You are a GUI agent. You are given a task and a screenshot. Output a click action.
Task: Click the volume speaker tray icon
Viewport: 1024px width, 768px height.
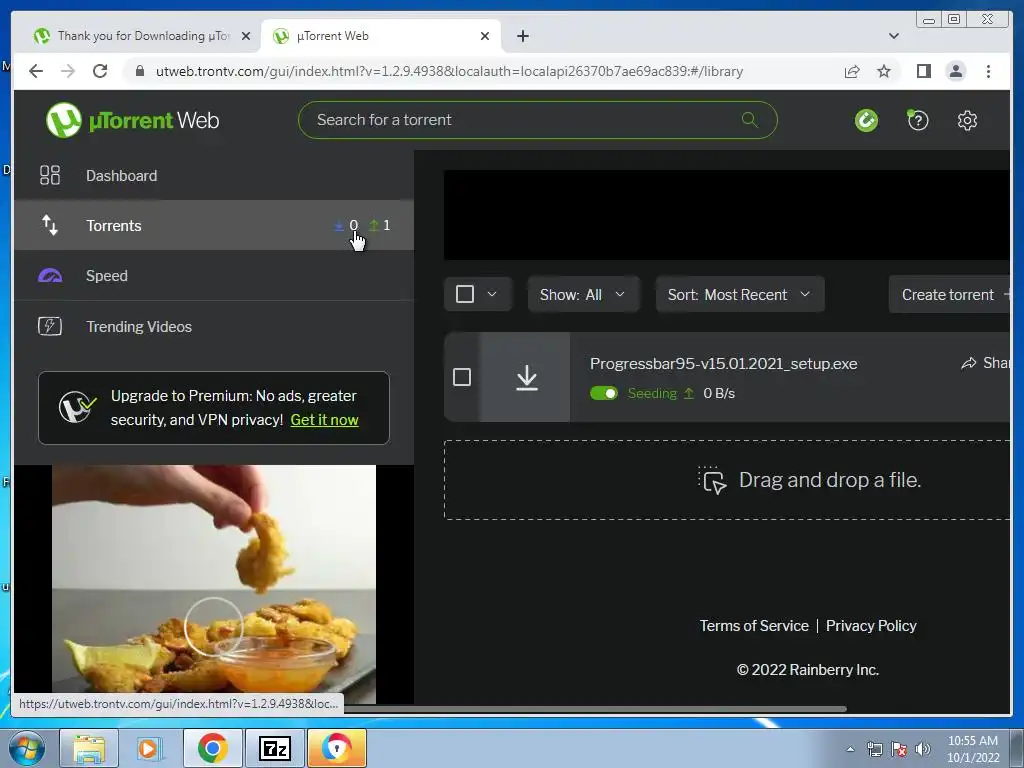coord(923,749)
